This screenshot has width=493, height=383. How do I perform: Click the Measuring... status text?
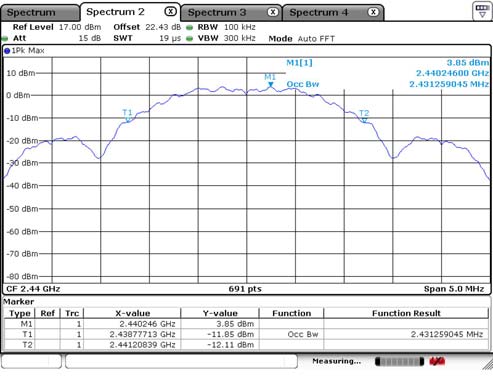click(336, 361)
